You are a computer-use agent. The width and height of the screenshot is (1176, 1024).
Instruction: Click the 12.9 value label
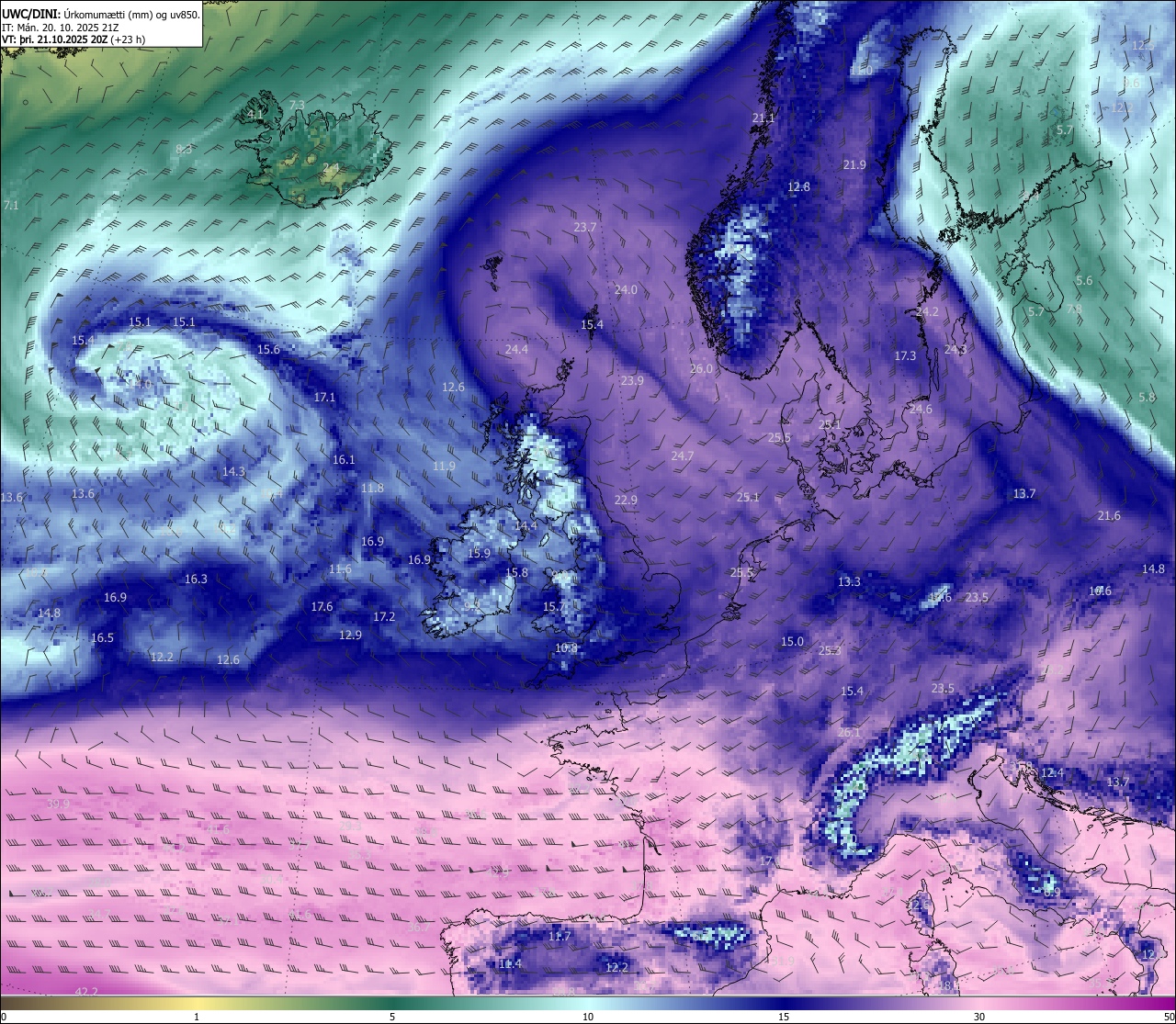350,636
